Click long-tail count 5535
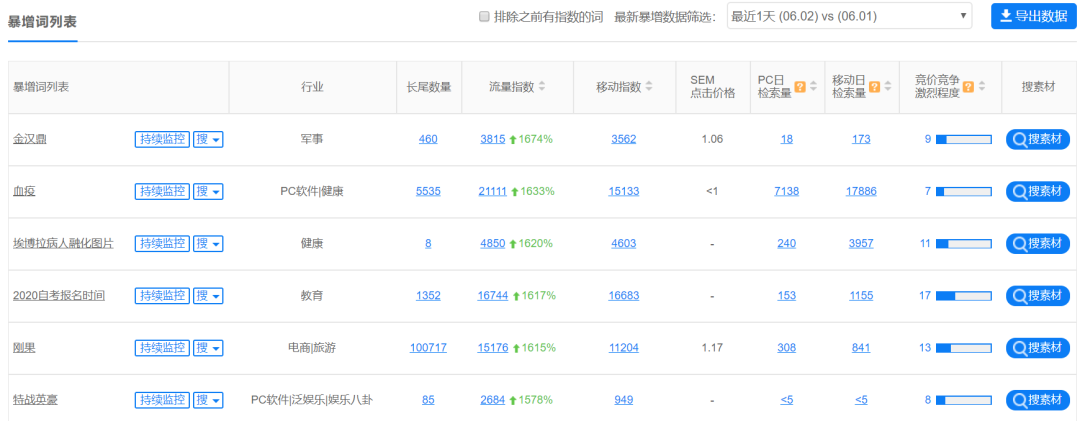Viewport: 1080px width, 421px height. click(x=428, y=192)
